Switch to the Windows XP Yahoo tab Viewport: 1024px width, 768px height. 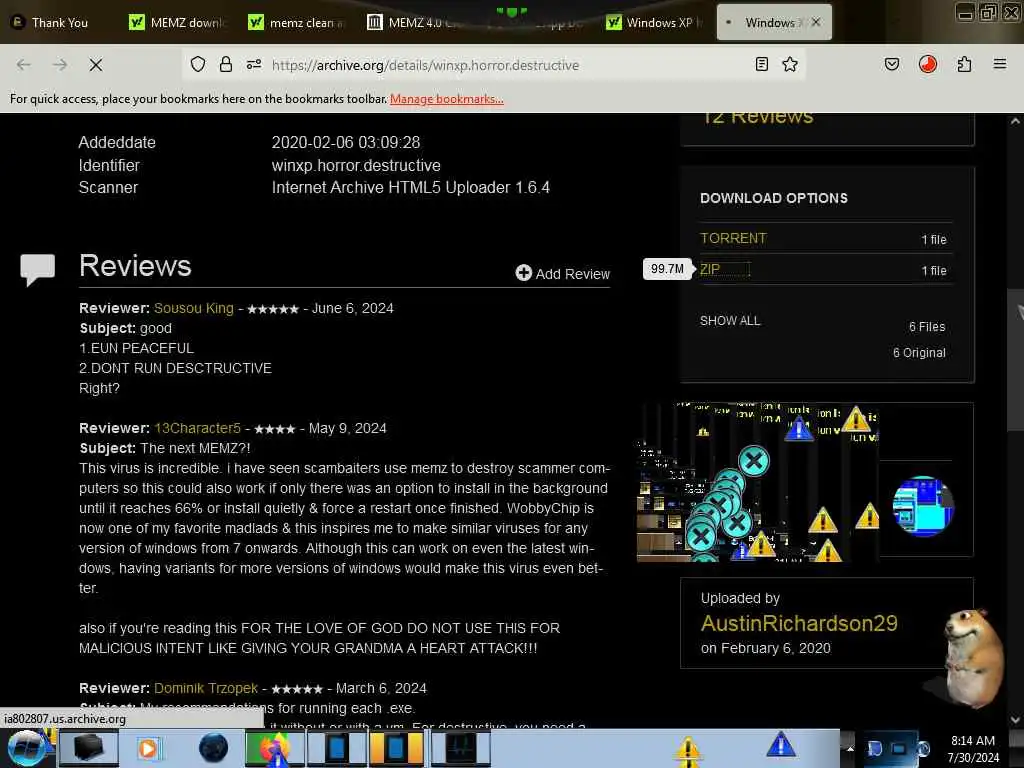pyautogui.click(x=653, y=23)
